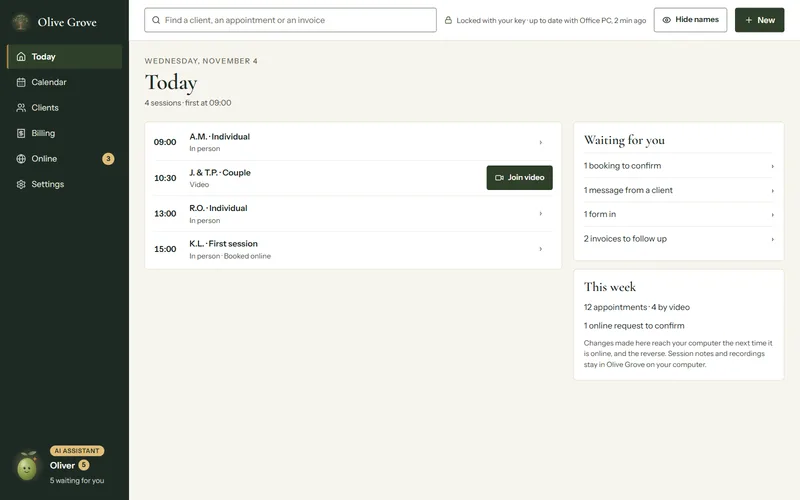The image size is (800, 500).
Task: Click the AI ASSISTANT label badge
Action: pos(77,451)
